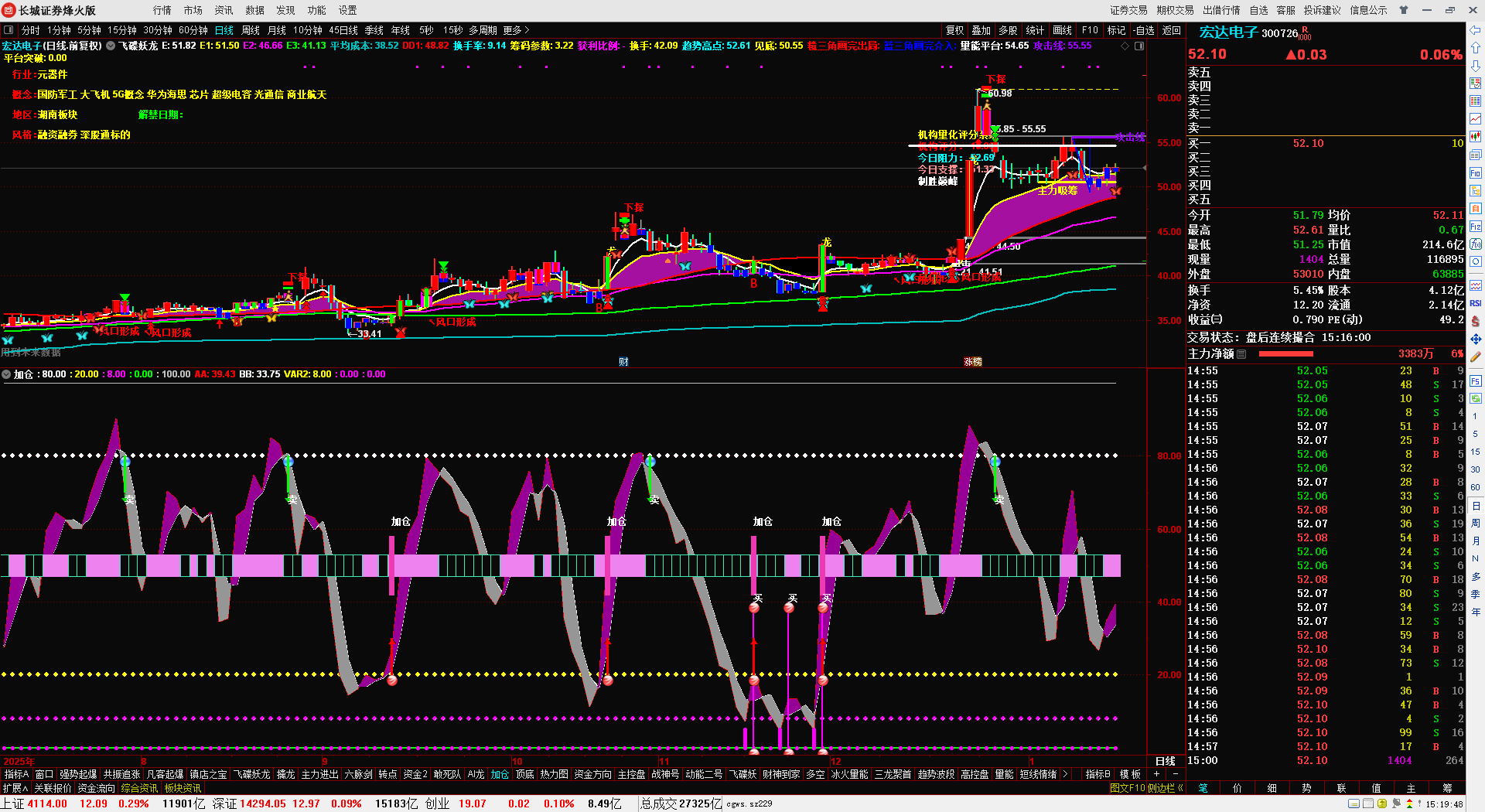Click the RSI indicator icon
Image resolution: width=1485 pixels, height=812 pixels.
coord(1476,303)
